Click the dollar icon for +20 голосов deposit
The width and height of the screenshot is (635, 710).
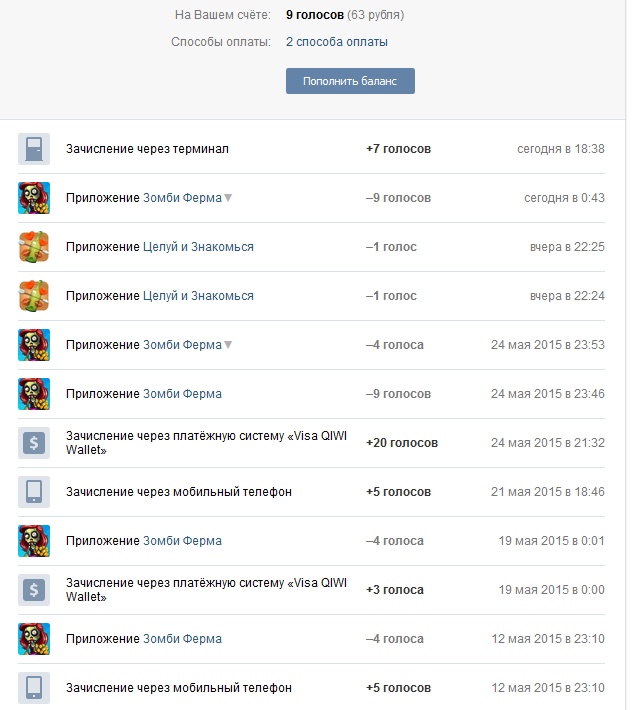34,443
